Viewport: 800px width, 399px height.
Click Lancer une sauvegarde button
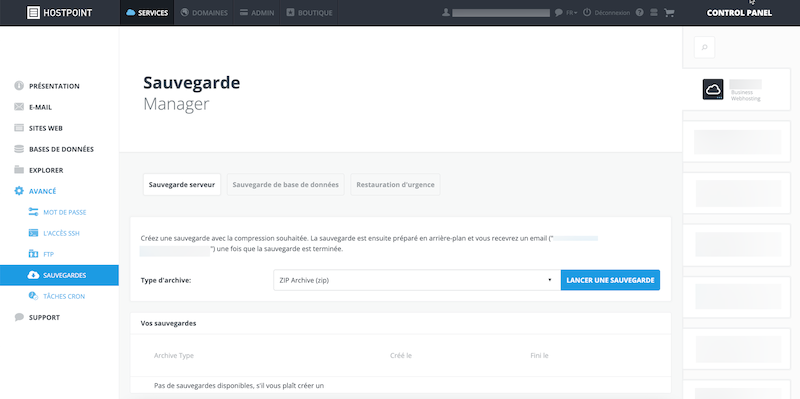[610, 280]
